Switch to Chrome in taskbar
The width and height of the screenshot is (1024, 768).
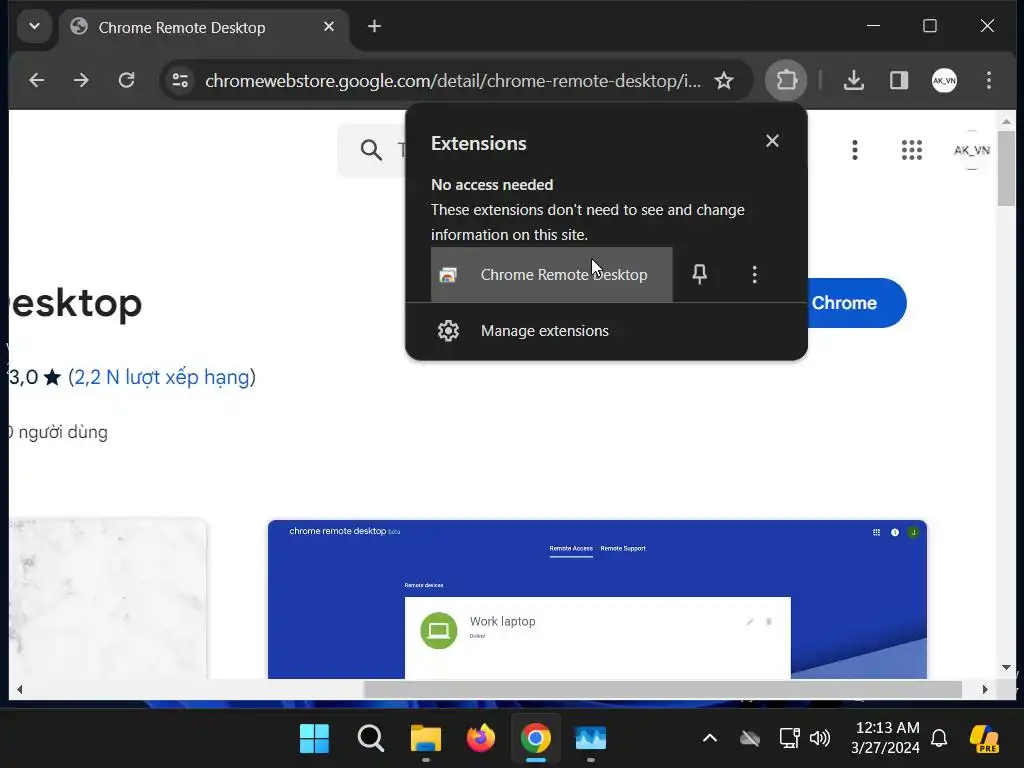point(536,739)
